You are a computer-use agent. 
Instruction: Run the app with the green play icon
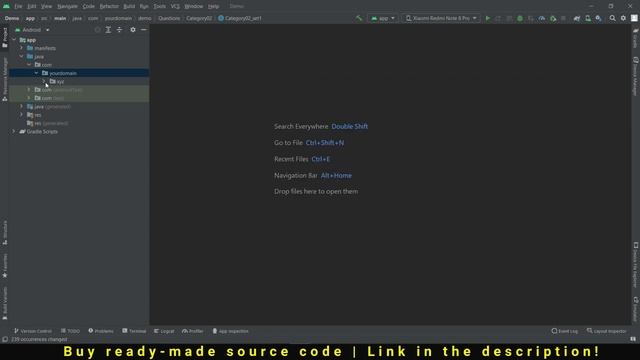point(487,18)
